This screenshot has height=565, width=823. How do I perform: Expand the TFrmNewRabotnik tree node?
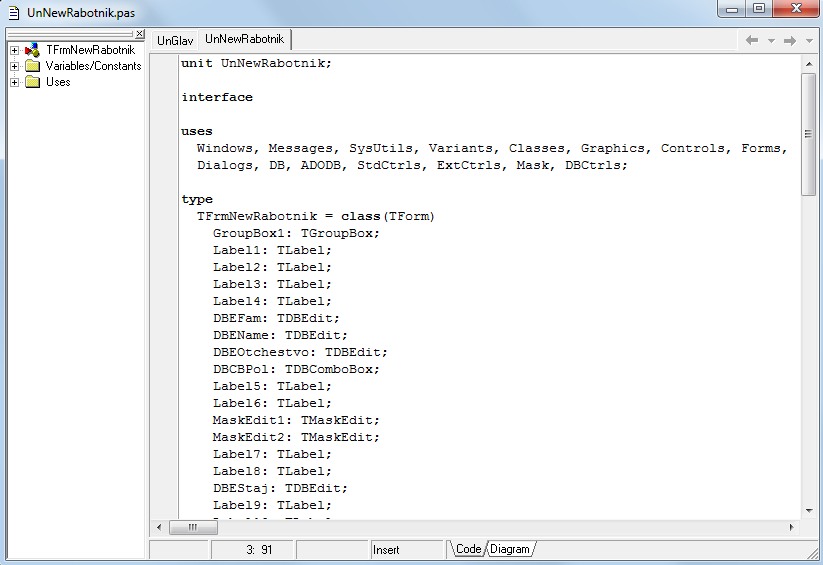coord(14,50)
